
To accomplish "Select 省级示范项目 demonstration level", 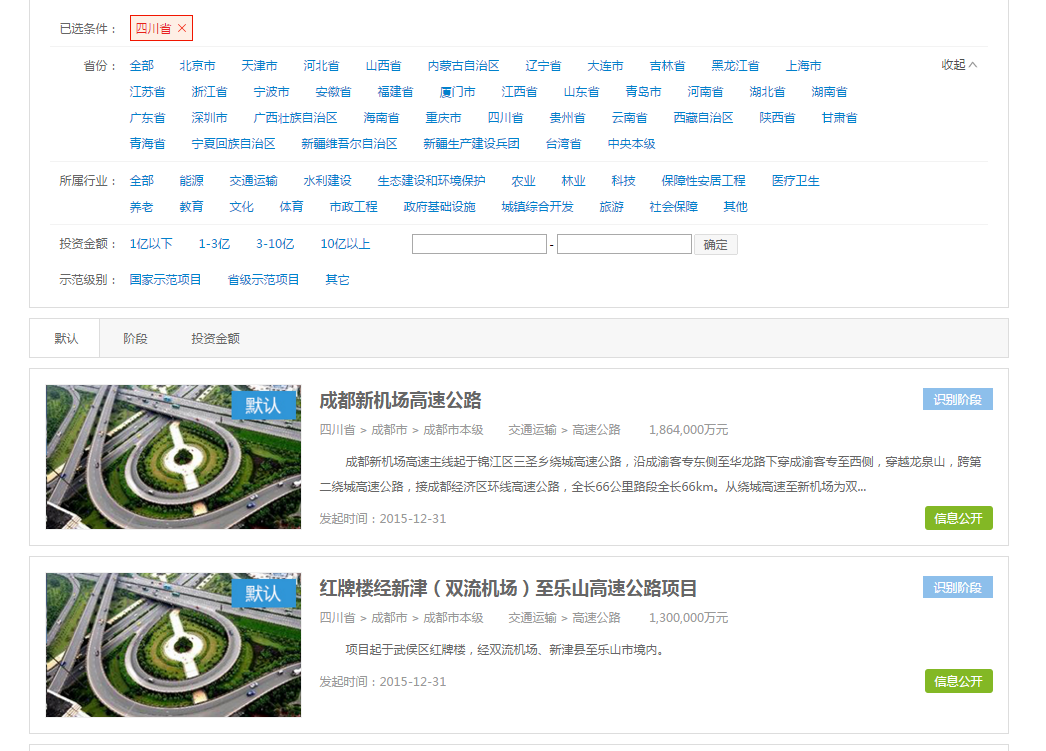I will click(264, 279).
